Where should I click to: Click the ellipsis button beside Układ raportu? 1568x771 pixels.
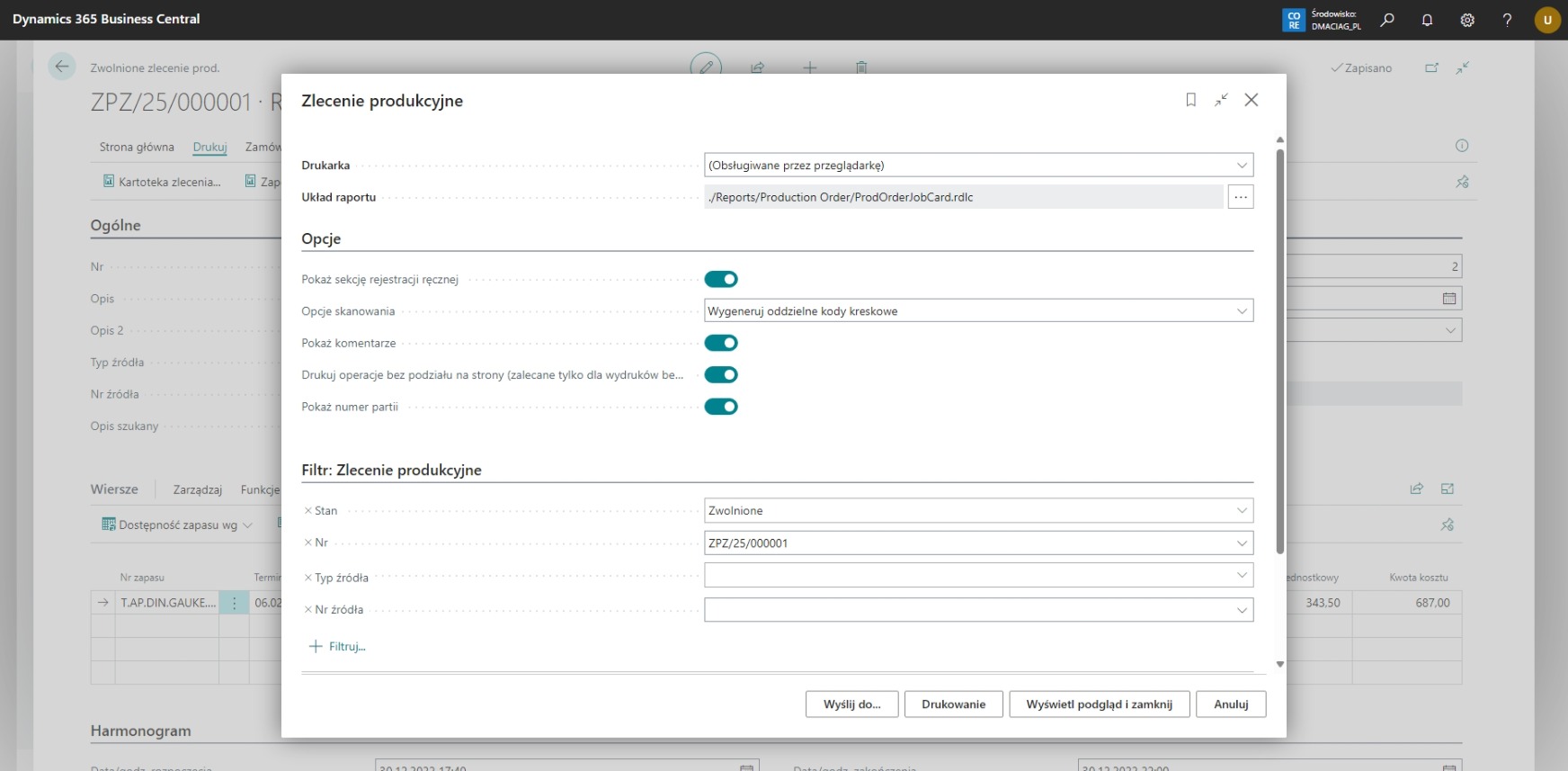(x=1241, y=197)
